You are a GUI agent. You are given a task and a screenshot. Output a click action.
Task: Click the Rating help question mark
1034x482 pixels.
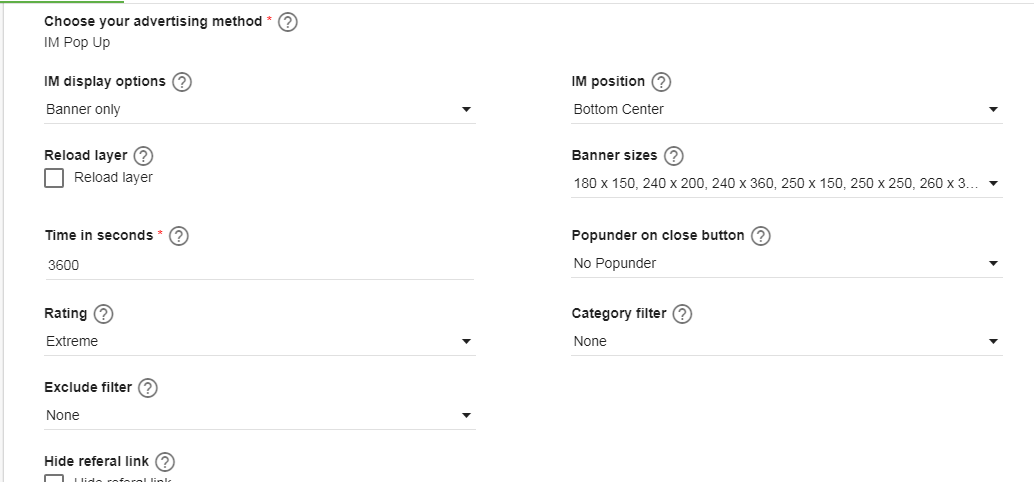pos(103,314)
